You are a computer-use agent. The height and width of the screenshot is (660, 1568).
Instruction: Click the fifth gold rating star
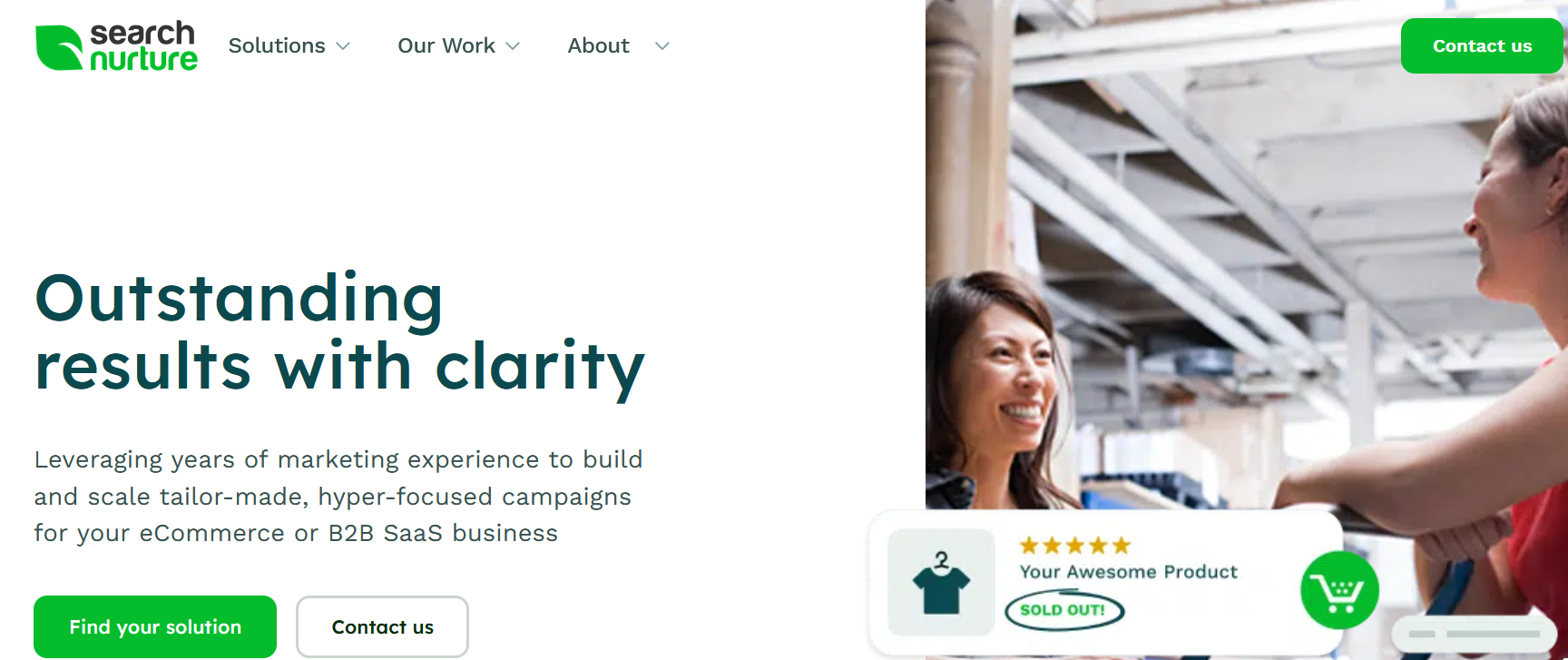point(1122,546)
